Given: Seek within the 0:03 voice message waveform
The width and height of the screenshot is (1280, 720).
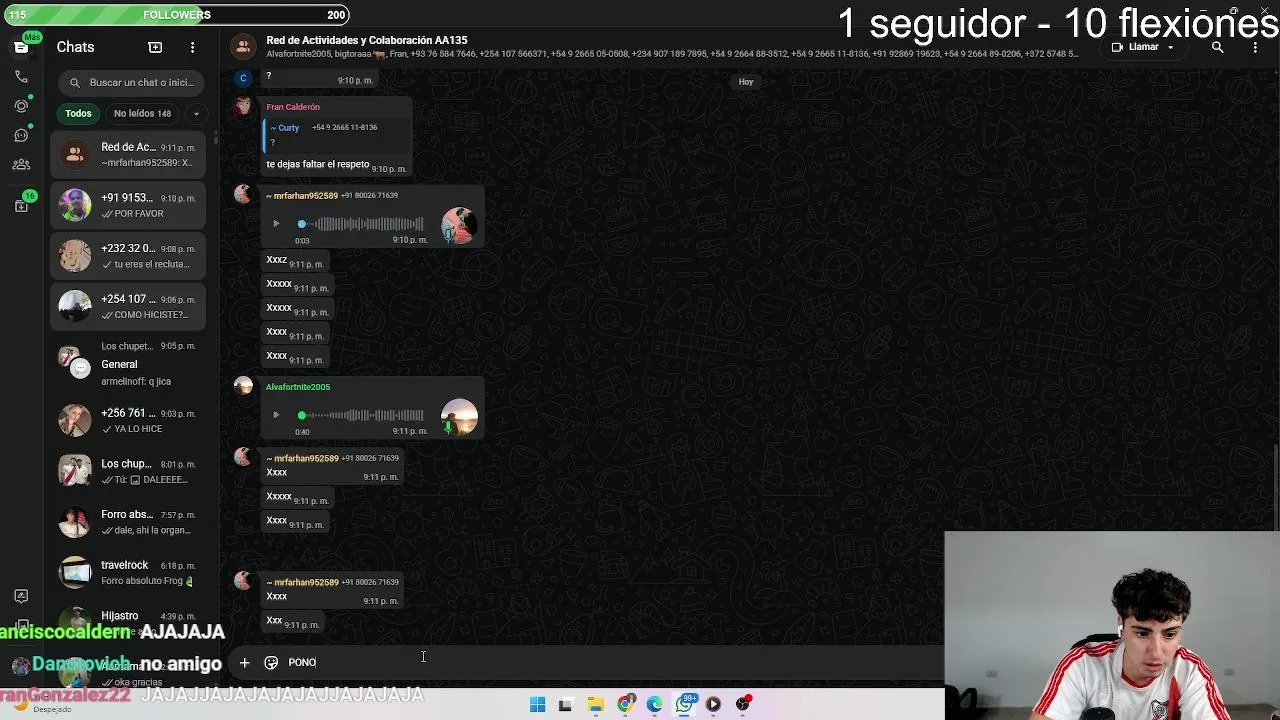Looking at the screenshot, I should tap(361, 224).
